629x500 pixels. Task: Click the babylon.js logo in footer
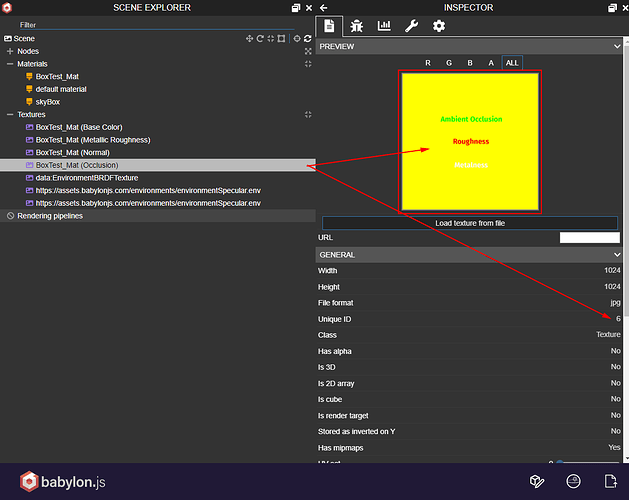click(x=63, y=482)
